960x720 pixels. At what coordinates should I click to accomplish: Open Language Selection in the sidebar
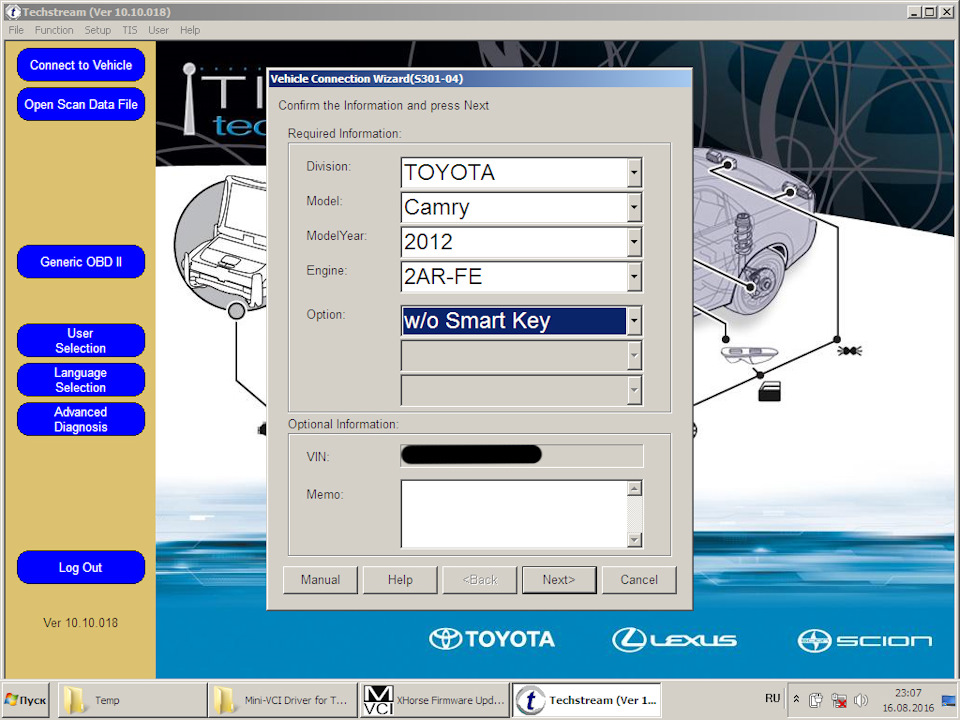81,380
